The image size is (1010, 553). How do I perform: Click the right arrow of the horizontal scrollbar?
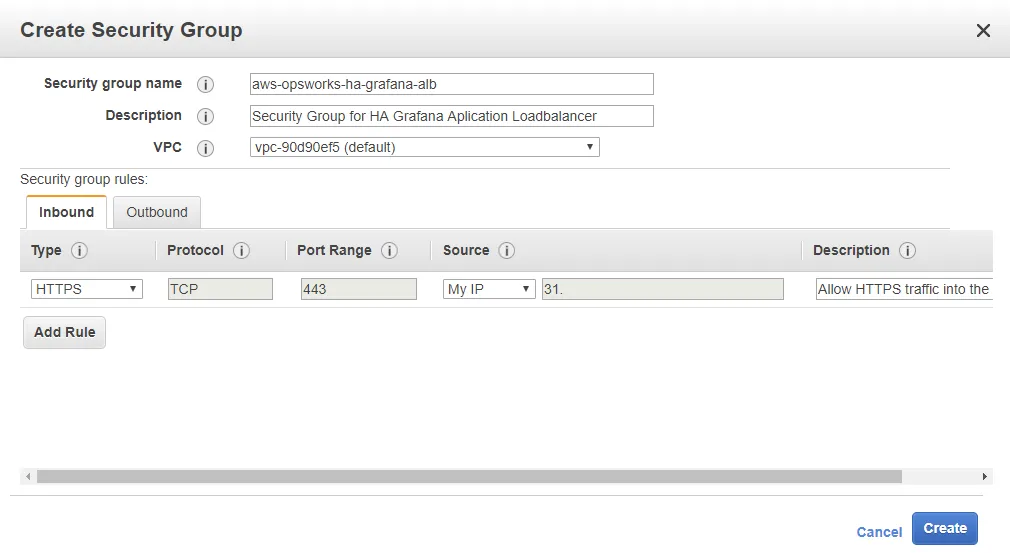pos(985,477)
